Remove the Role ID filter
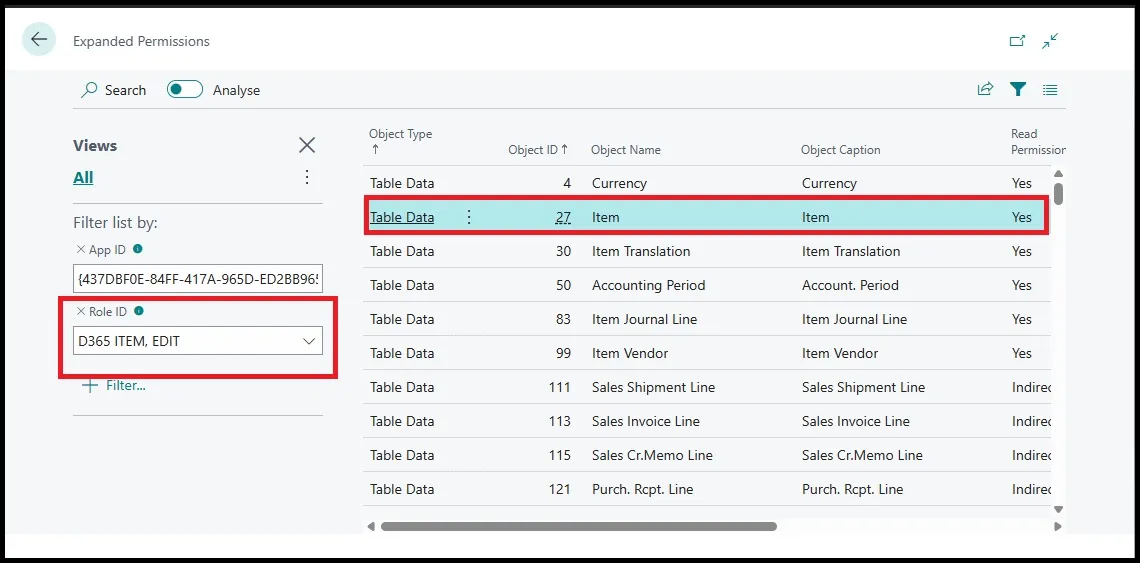Screen dimensions: 1140x563 (x=80, y=311)
